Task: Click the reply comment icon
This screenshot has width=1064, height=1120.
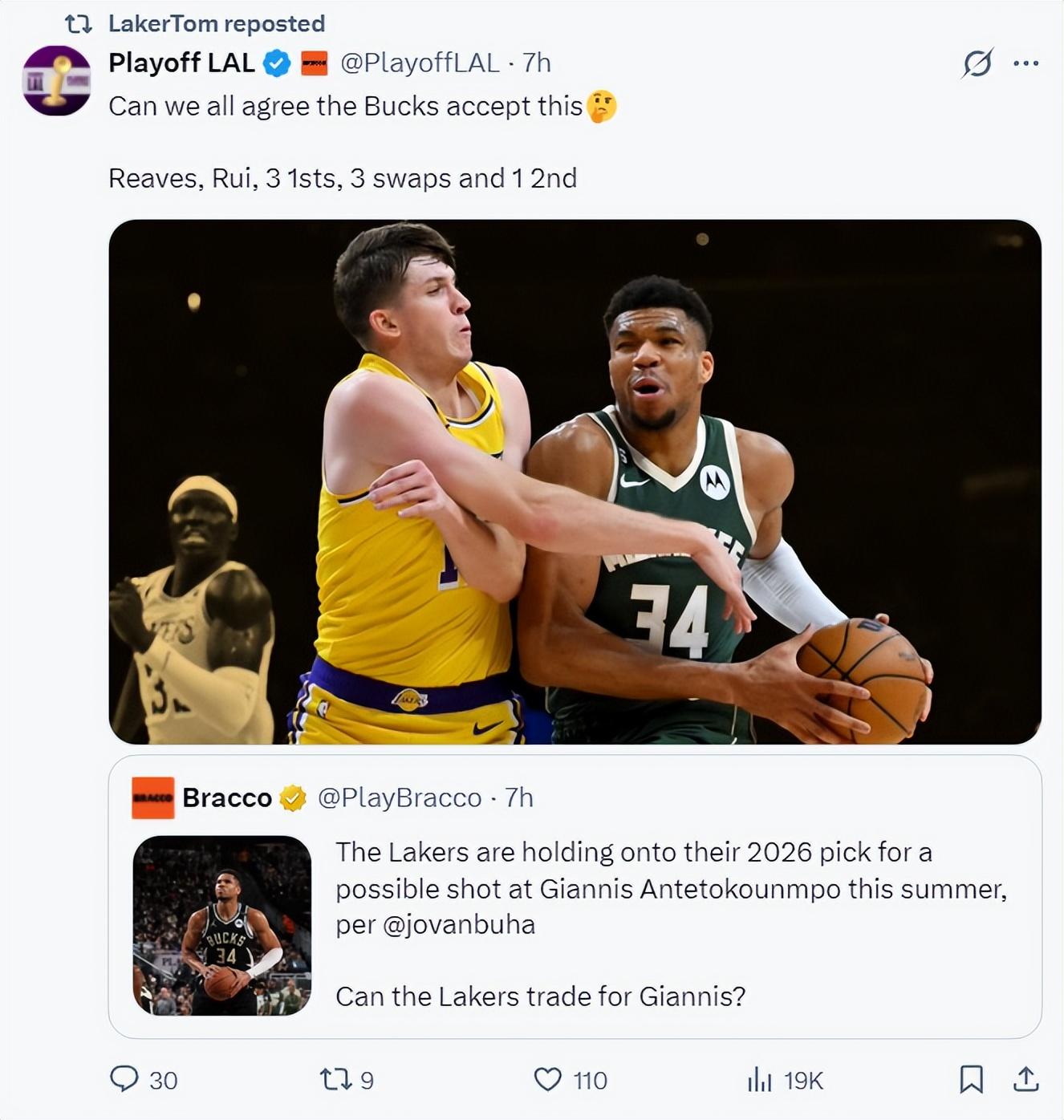Action: click(124, 1079)
